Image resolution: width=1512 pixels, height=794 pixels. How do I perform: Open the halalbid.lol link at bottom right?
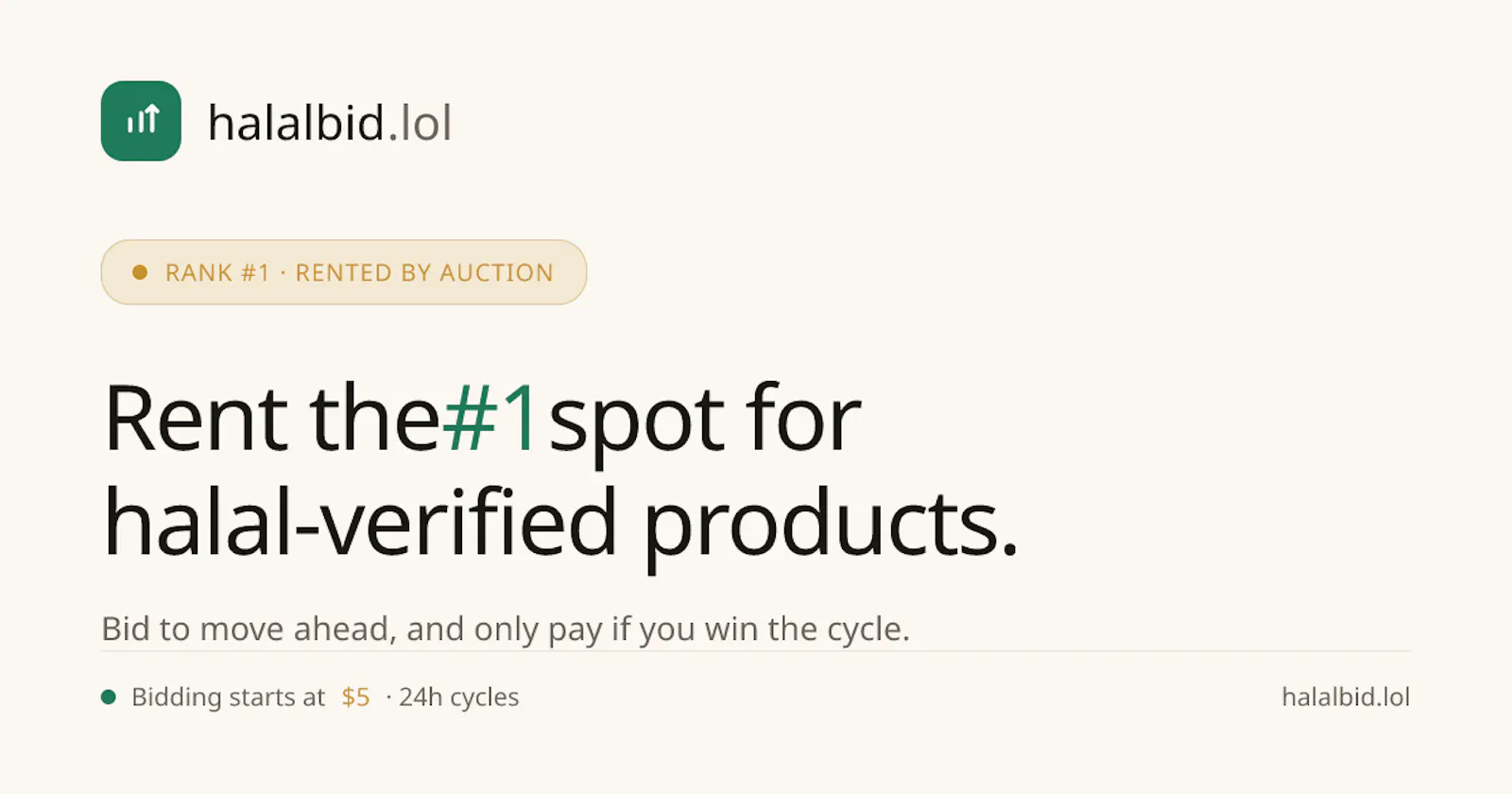tap(1346, 697)
